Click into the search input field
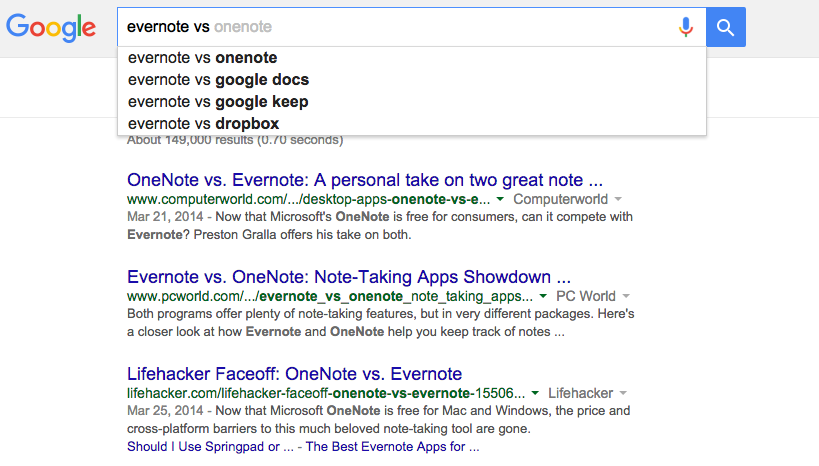The height and width of the screenshot is (466, 819). [x=397, y=27]
